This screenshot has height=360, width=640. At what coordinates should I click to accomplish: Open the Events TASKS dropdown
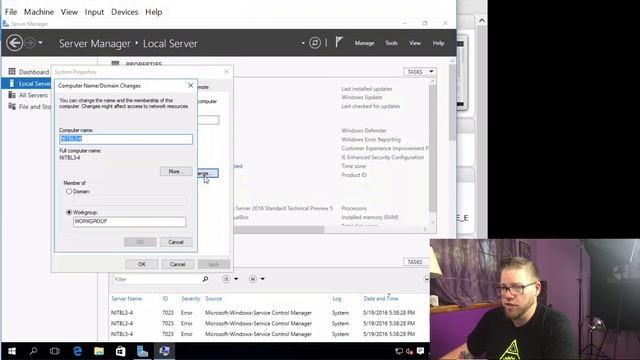point(416,262)
